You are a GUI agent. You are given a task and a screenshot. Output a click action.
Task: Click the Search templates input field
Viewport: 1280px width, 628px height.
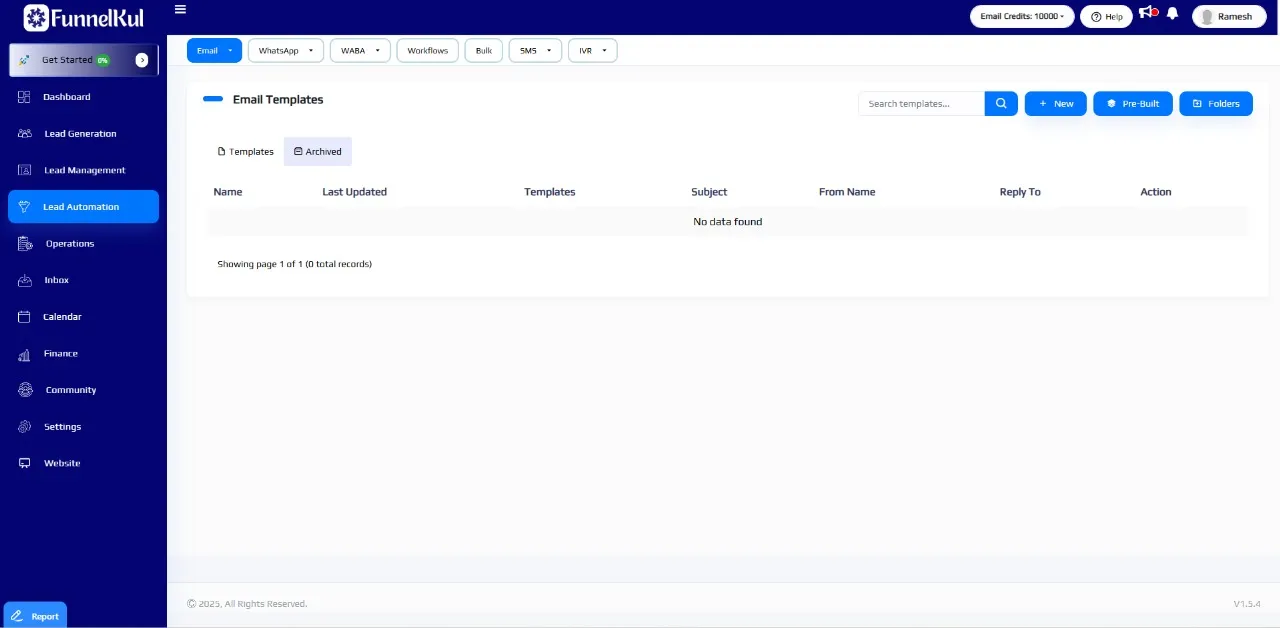(920, 104)
